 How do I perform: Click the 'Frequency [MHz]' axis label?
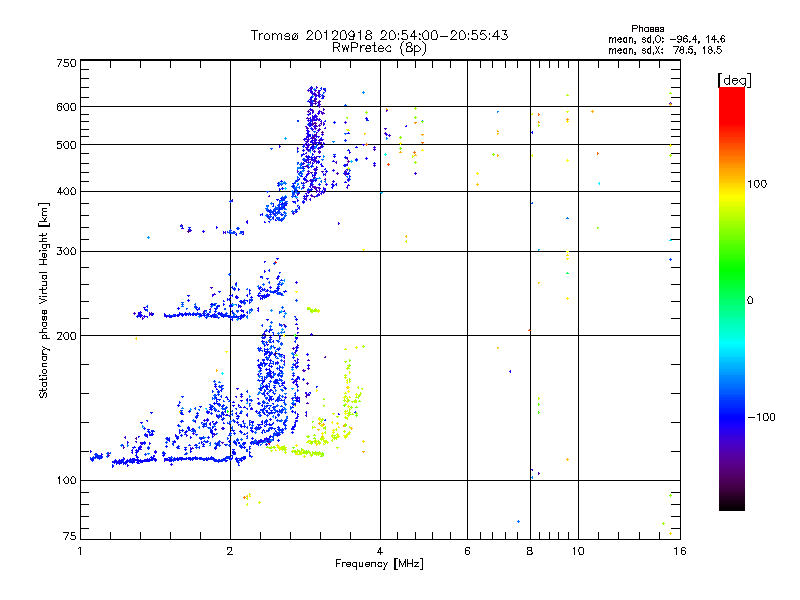click(x=379, y=564)
